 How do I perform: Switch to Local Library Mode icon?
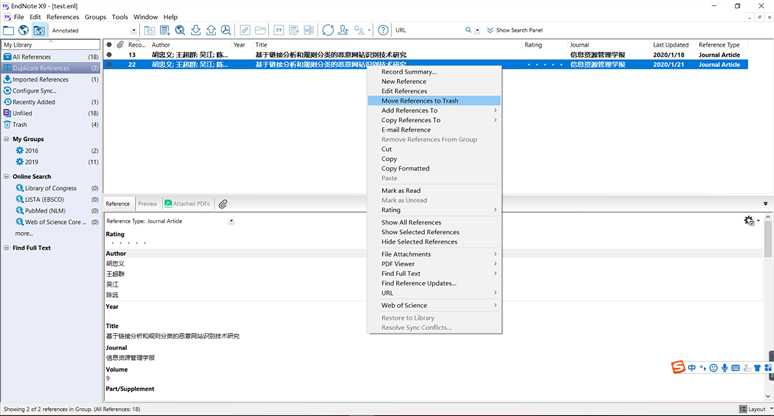[x=8, y=30]
